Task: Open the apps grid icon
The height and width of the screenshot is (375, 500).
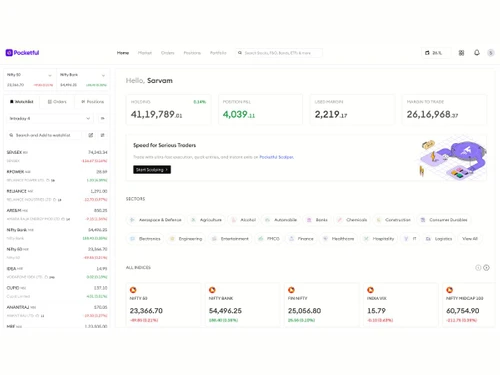Action: tap(461, 53)
